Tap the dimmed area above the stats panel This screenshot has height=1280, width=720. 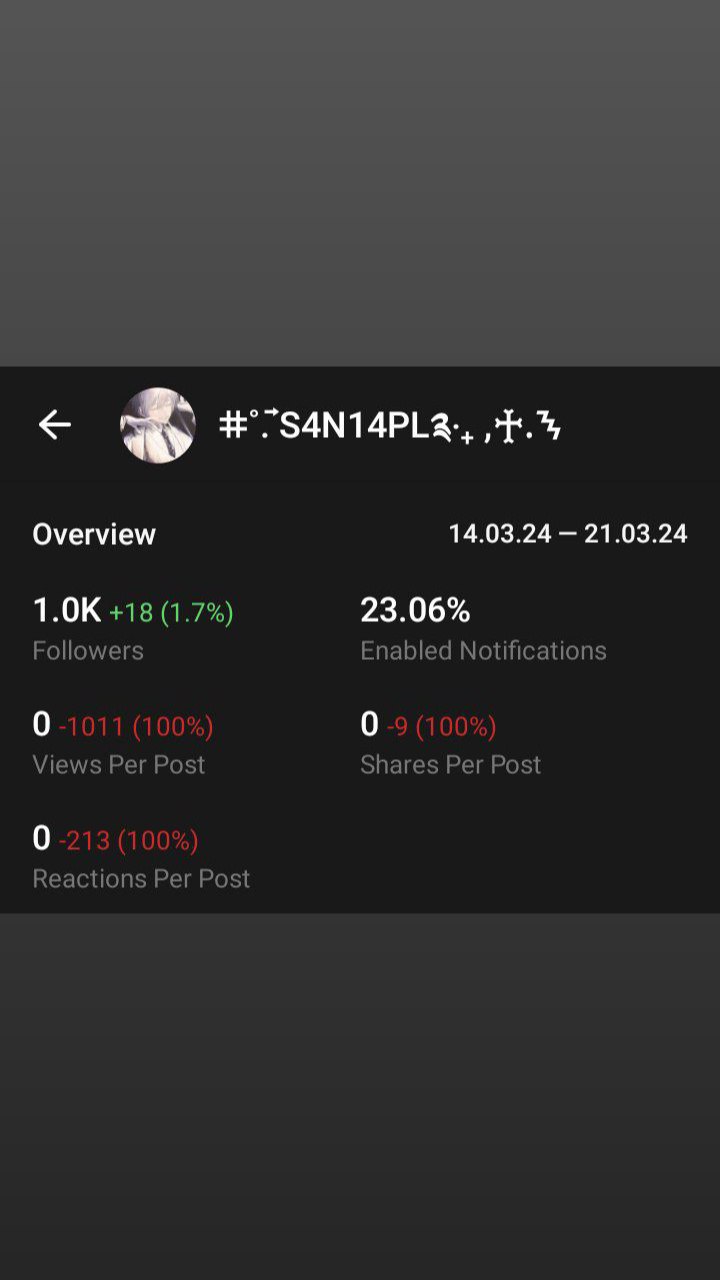pyautogui.click(x=360, y=183)
